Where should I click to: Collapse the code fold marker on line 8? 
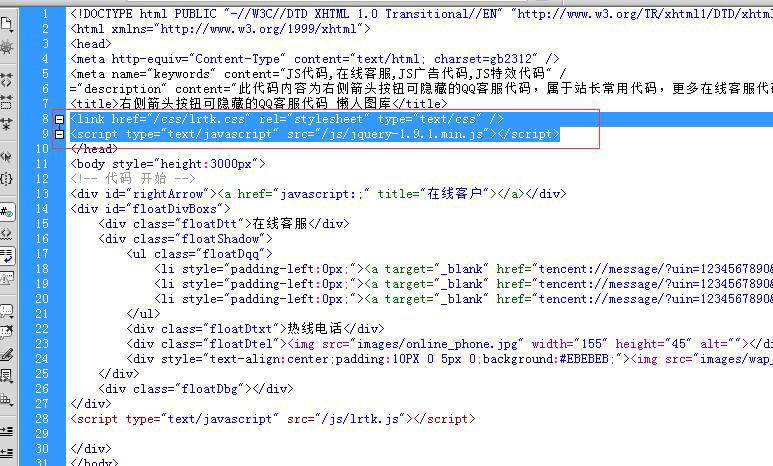[60, 119]
